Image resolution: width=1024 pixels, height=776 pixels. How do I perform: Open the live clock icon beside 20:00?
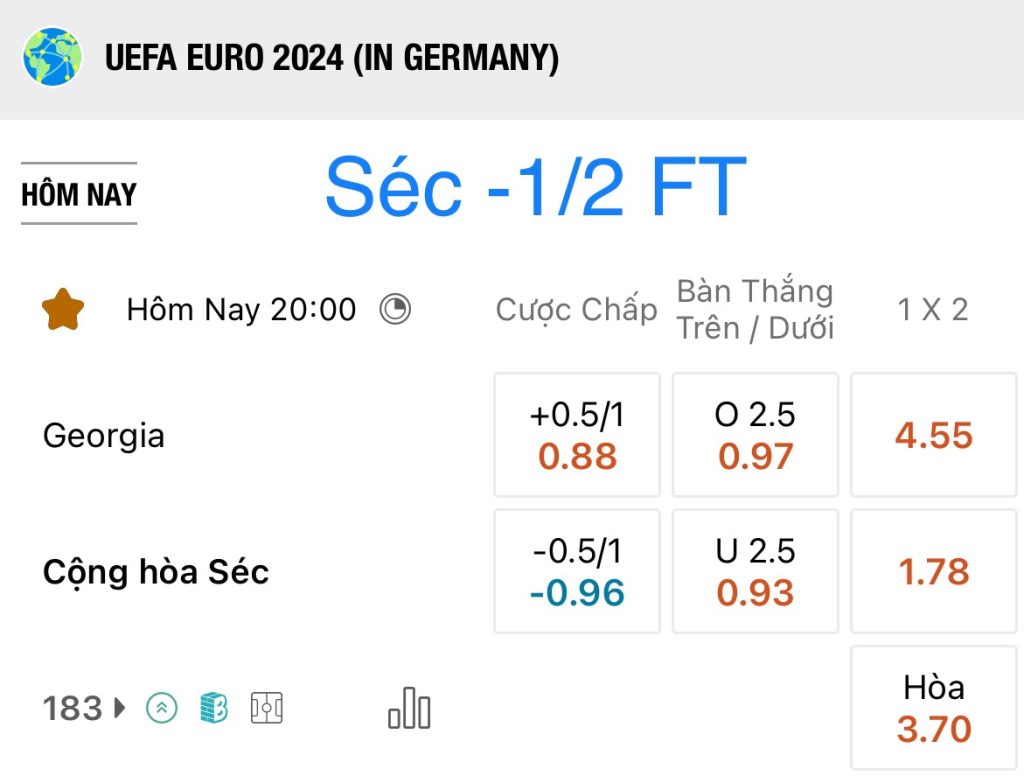click(x=395, y=309)
